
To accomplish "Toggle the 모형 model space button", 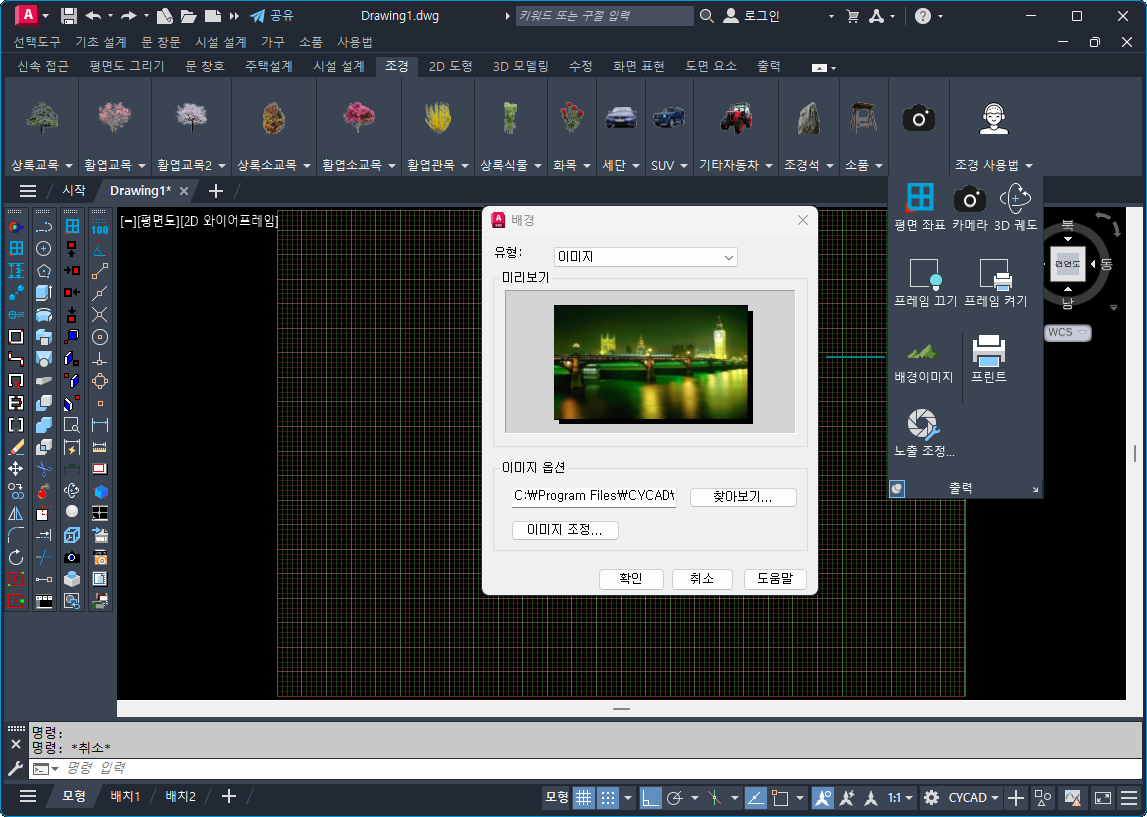I will 556,798.
